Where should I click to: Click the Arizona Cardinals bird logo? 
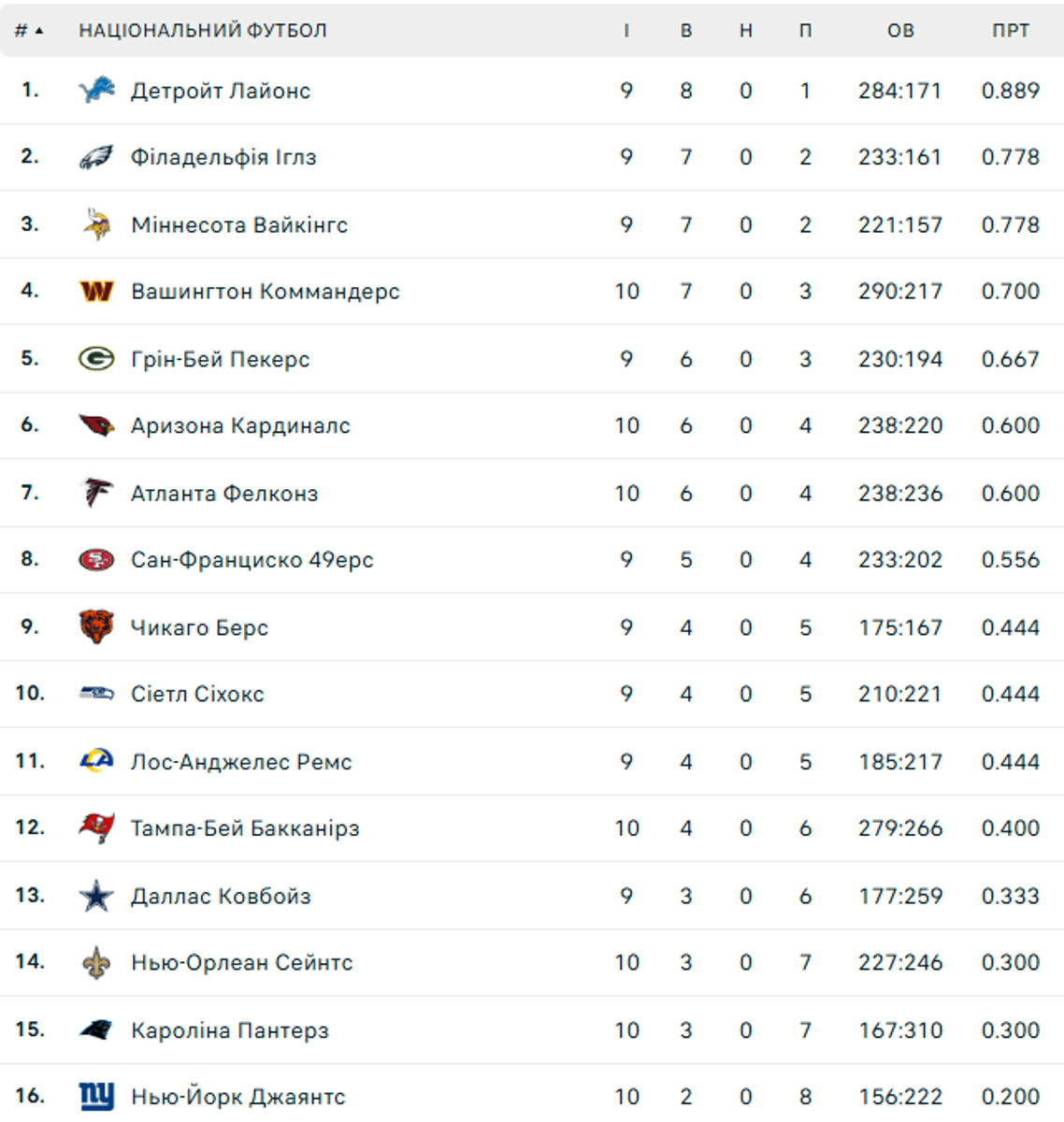pos(96,425)
